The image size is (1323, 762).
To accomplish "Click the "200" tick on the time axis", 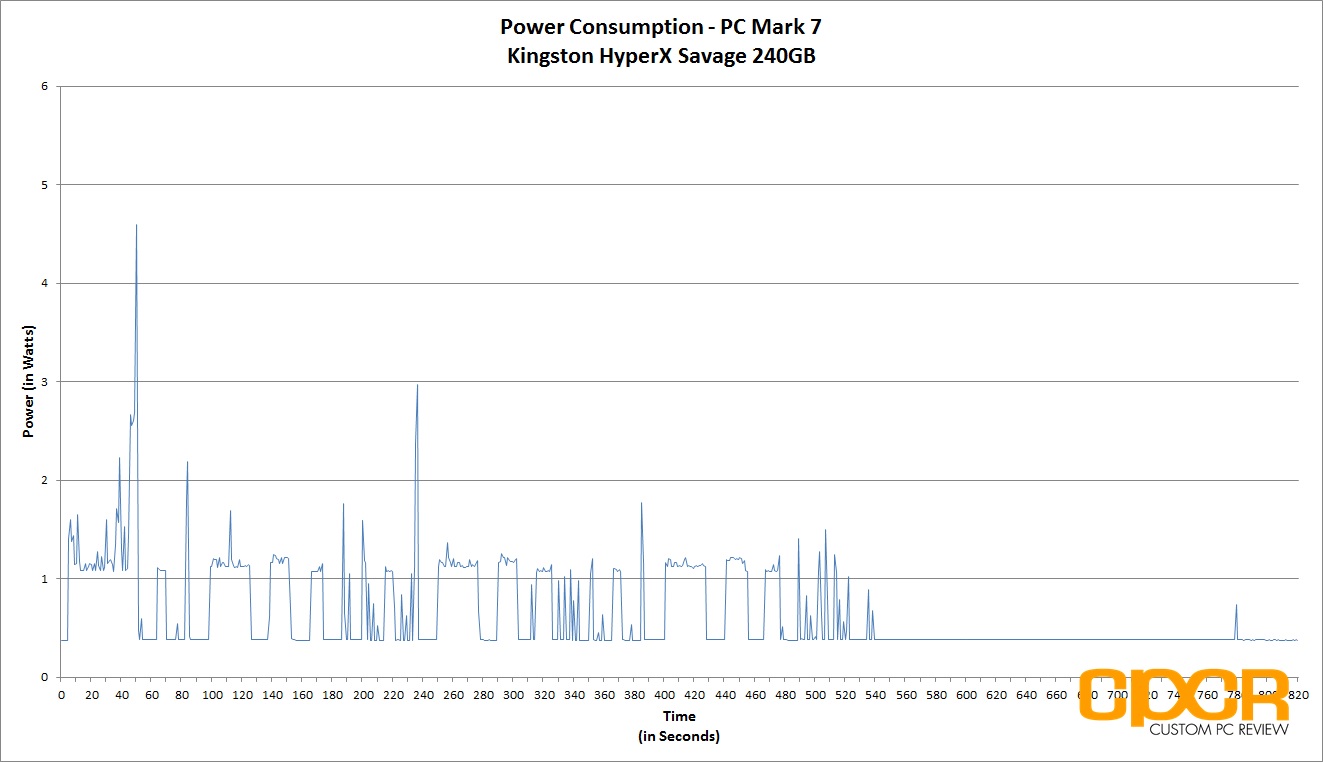I will 363,694.
